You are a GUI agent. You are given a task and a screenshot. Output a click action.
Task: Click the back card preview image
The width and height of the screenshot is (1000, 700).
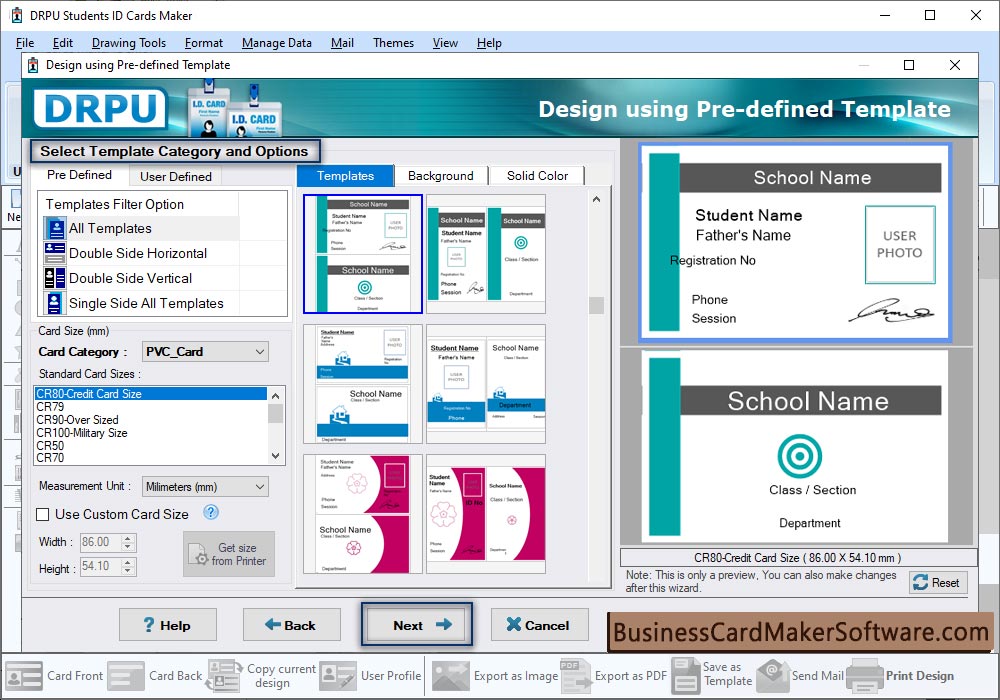(795, 447)
